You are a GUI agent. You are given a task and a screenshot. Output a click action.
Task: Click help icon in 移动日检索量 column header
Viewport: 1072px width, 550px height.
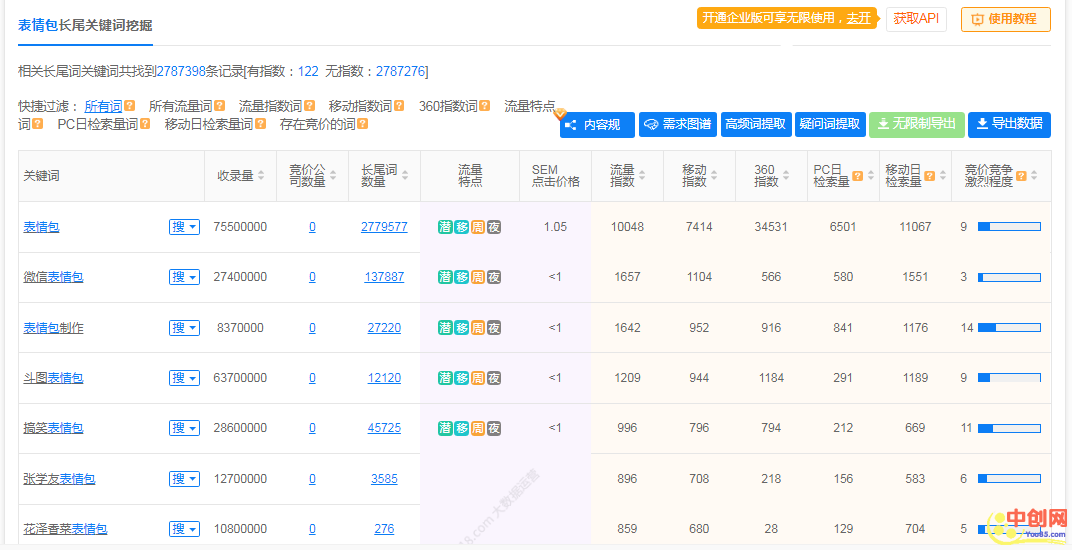click(x=929, y=176)
